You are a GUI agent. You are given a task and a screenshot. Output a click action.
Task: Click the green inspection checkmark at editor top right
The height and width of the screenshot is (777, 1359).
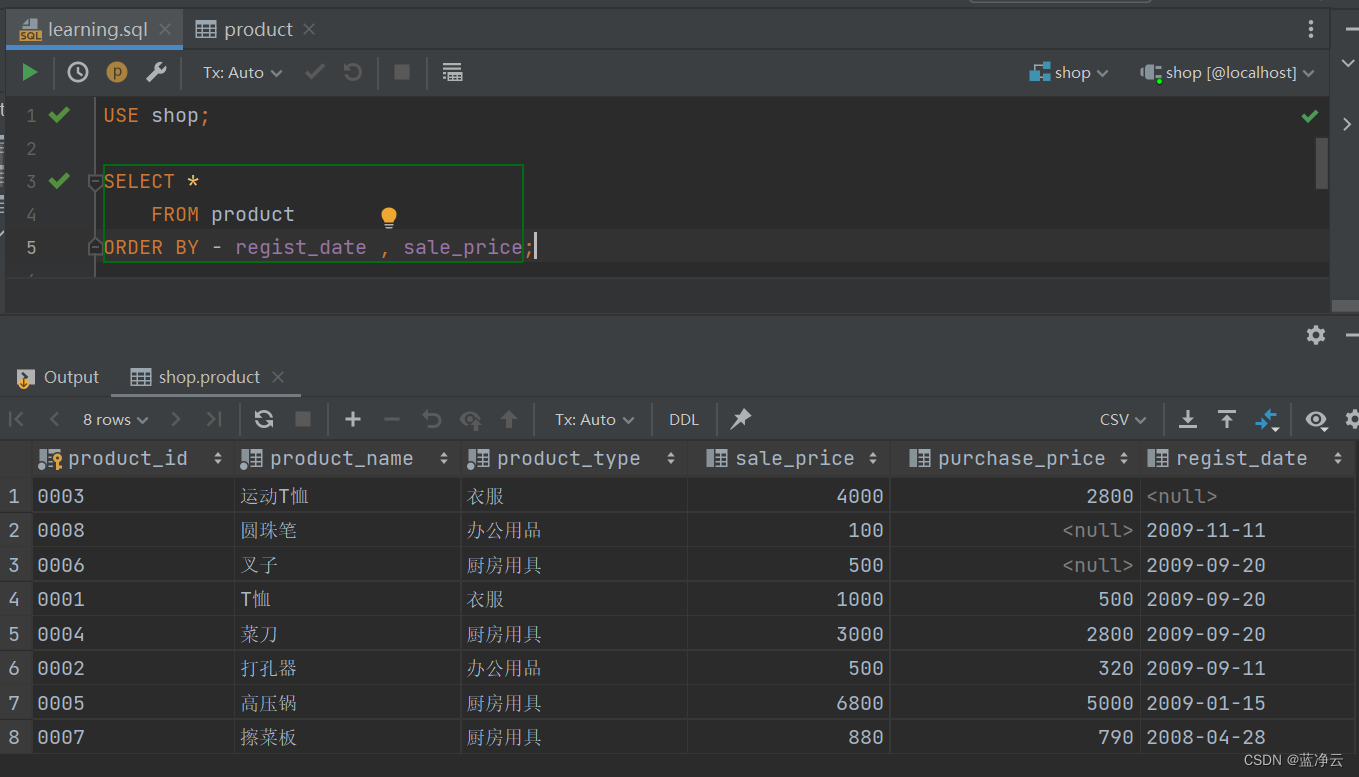pos(1309,116)
